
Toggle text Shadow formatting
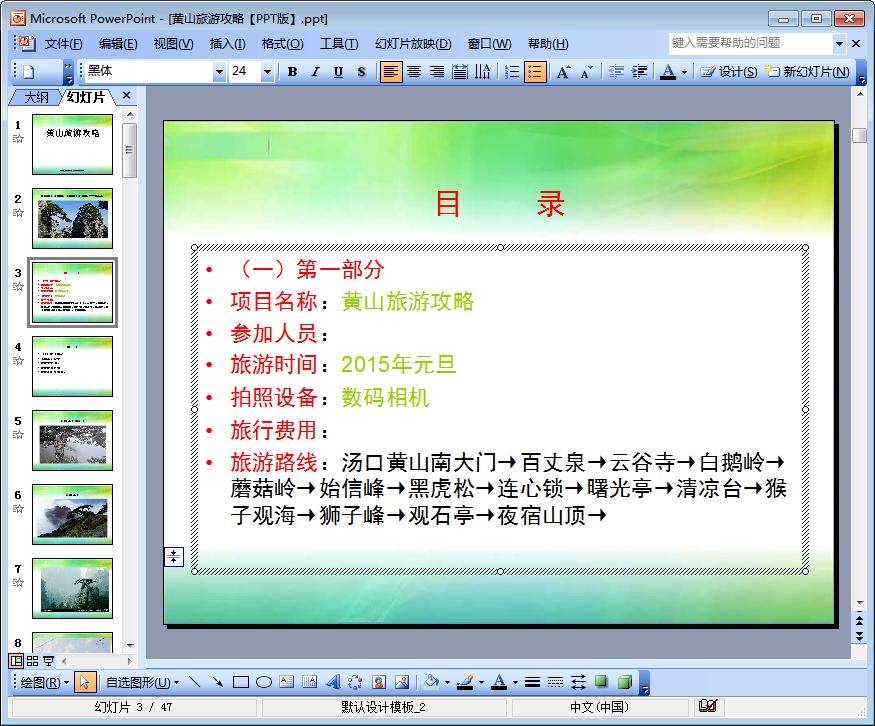click(361, 72)
